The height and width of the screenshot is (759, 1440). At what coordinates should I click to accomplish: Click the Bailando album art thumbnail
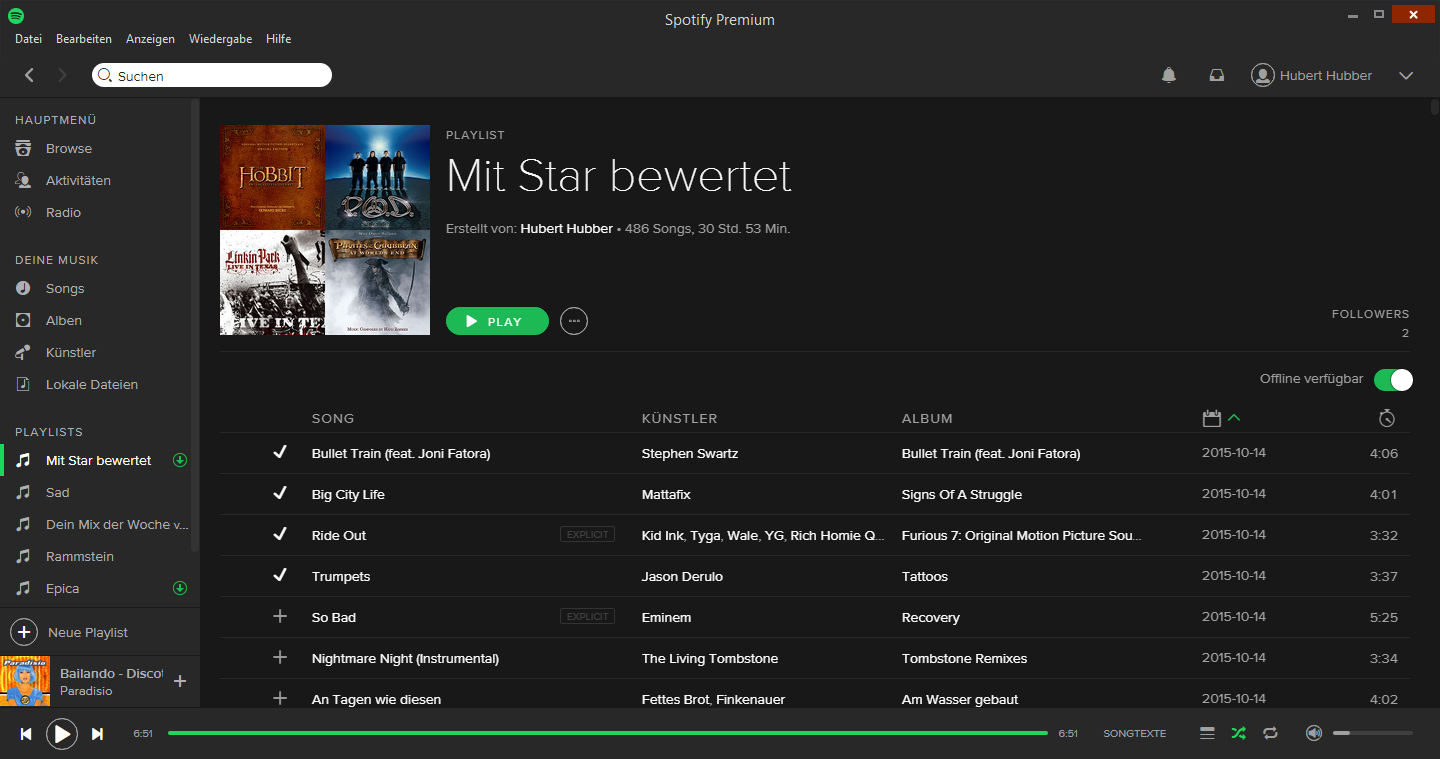point(25,681)
